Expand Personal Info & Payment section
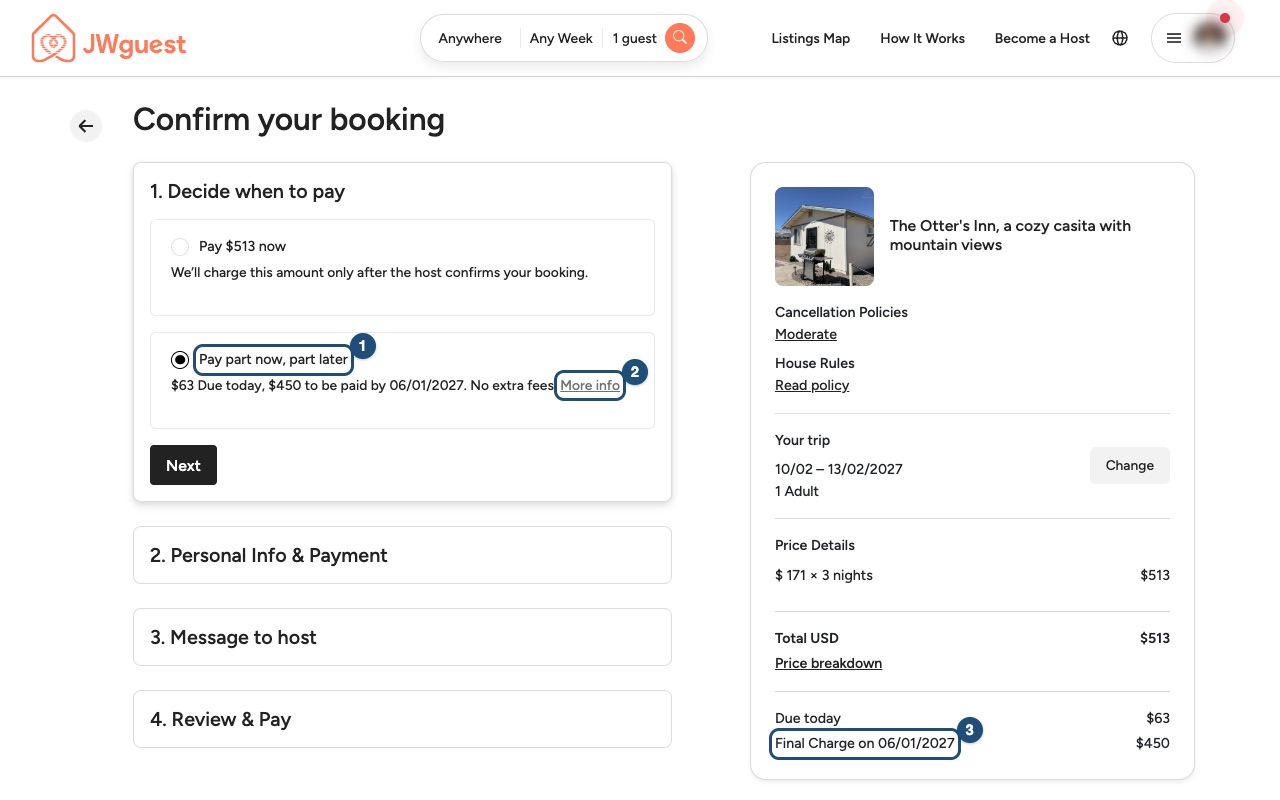The image size is (1280, 800). click(x=402, y=555)
